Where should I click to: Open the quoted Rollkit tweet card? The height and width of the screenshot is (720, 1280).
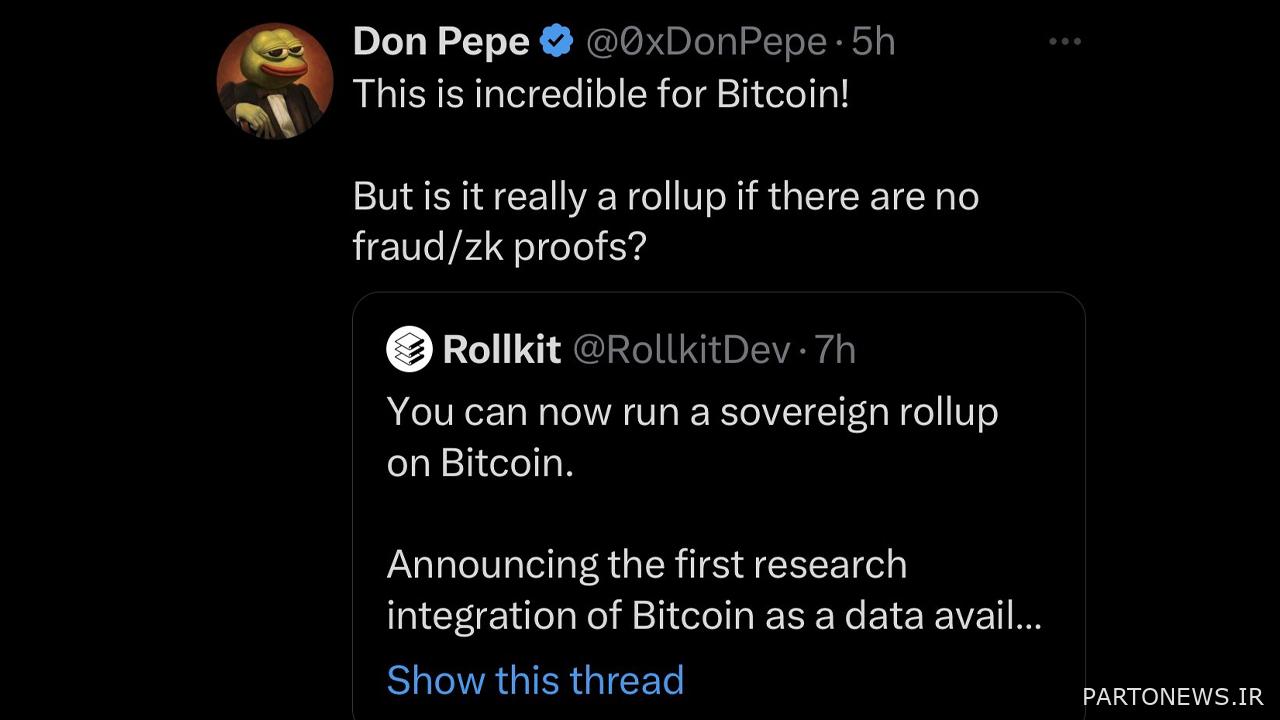pos(719,506)
